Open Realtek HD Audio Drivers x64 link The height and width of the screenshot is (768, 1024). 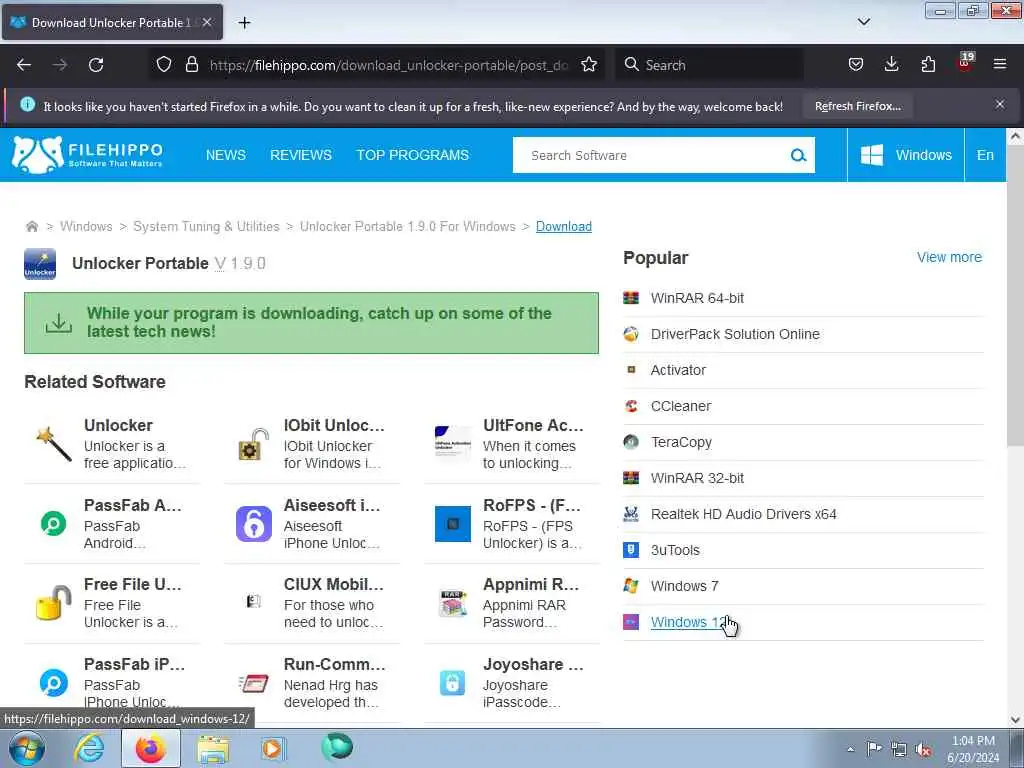click(x=743, y=514)
